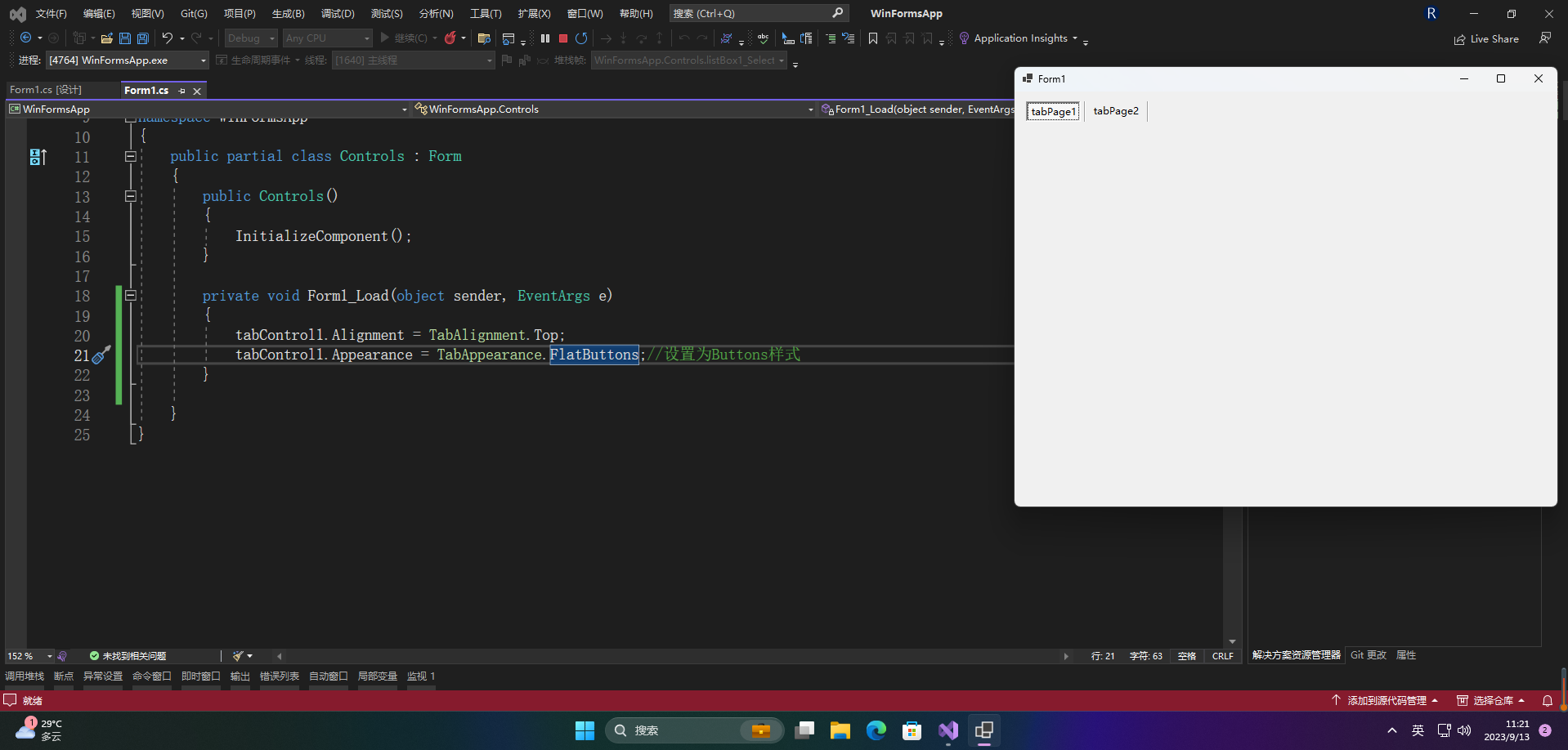1568x750 pixels.
Task: Click the Open File folder icon
Action: click(x=106, y=38)
